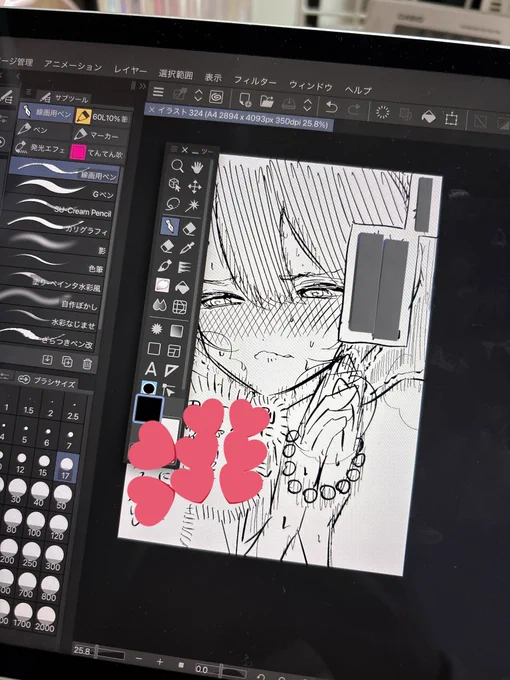Select the Lasso selection tool
The image size is (510, 680).
click(x=173, y=203)
